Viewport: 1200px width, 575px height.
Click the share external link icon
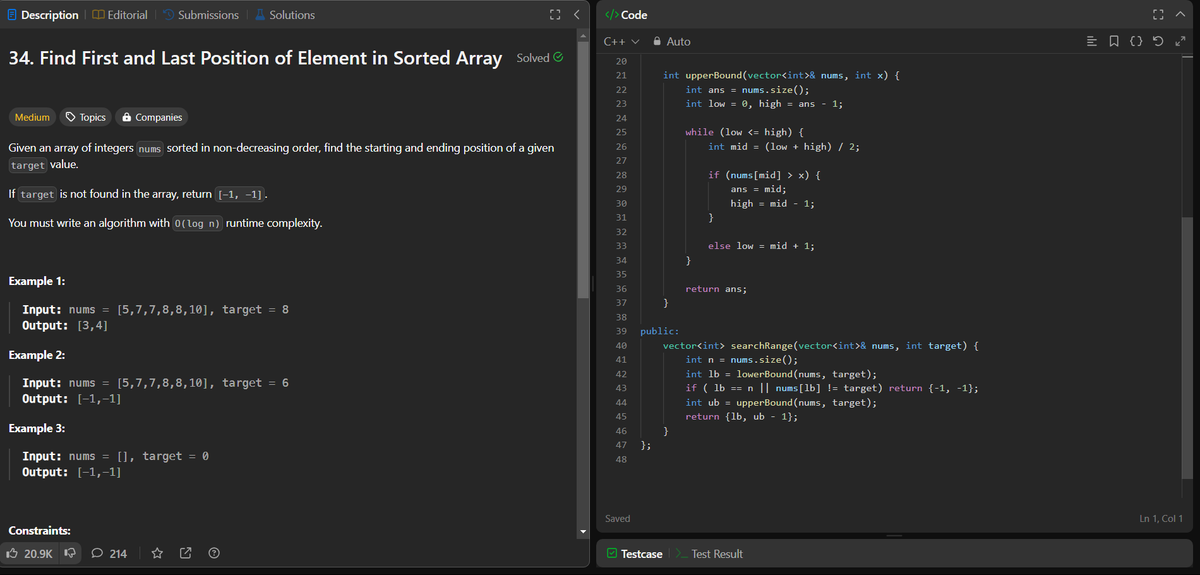(x=185, y=553)
